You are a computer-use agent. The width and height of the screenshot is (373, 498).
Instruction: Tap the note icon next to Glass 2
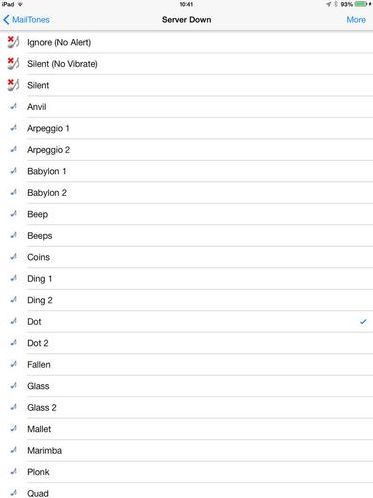click(13, 407)
